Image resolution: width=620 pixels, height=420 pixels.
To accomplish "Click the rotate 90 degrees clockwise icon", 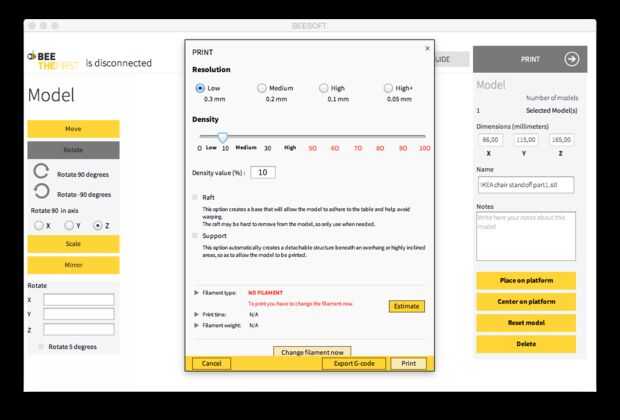I will (41, 171).
